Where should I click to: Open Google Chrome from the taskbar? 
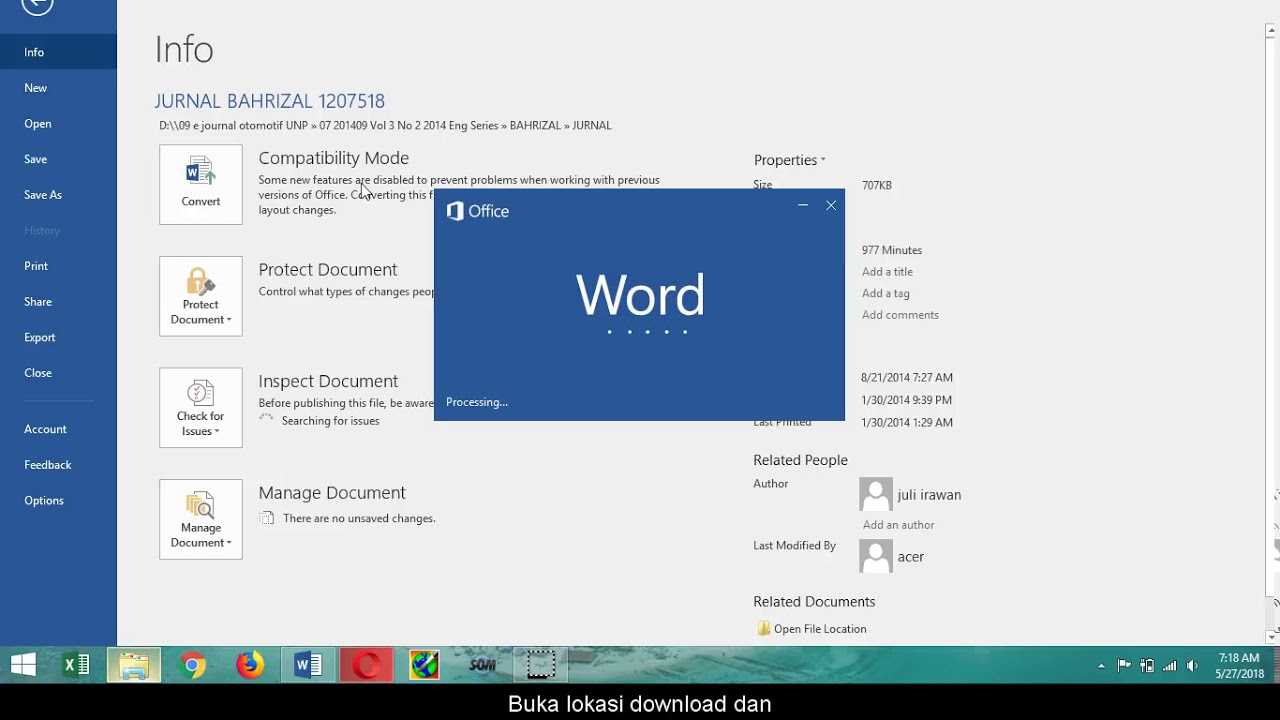coord(192,665)
